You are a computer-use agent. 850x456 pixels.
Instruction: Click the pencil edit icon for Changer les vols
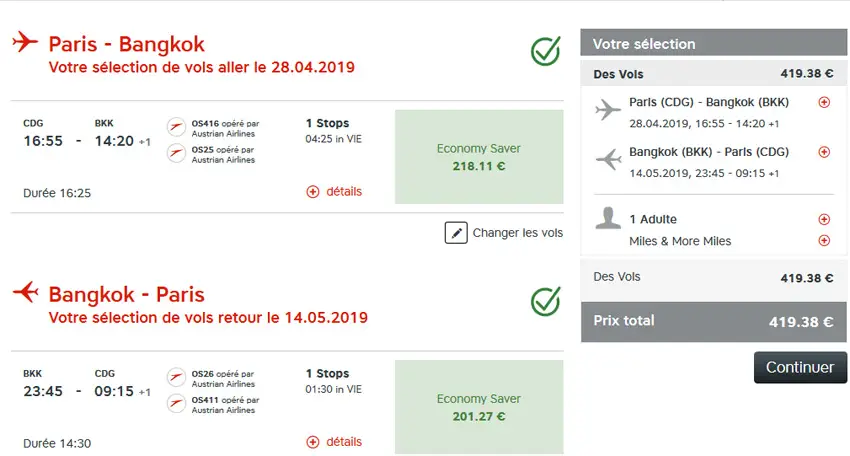(x=456, y=233)
